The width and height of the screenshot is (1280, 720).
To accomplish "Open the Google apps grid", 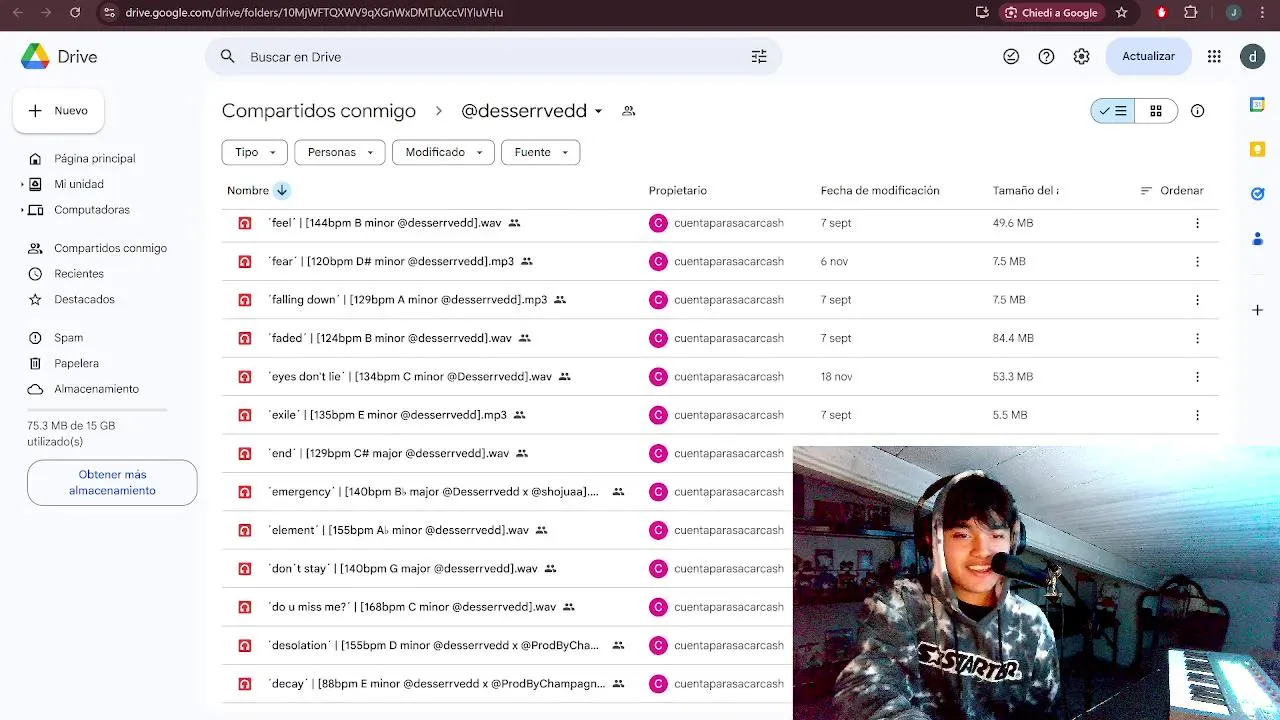I will point(1214,57).
